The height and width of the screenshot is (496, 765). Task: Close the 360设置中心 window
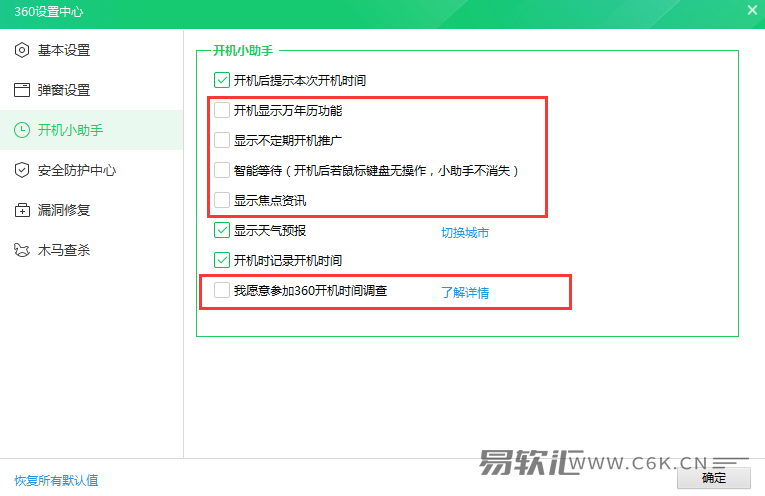[752, 10]
